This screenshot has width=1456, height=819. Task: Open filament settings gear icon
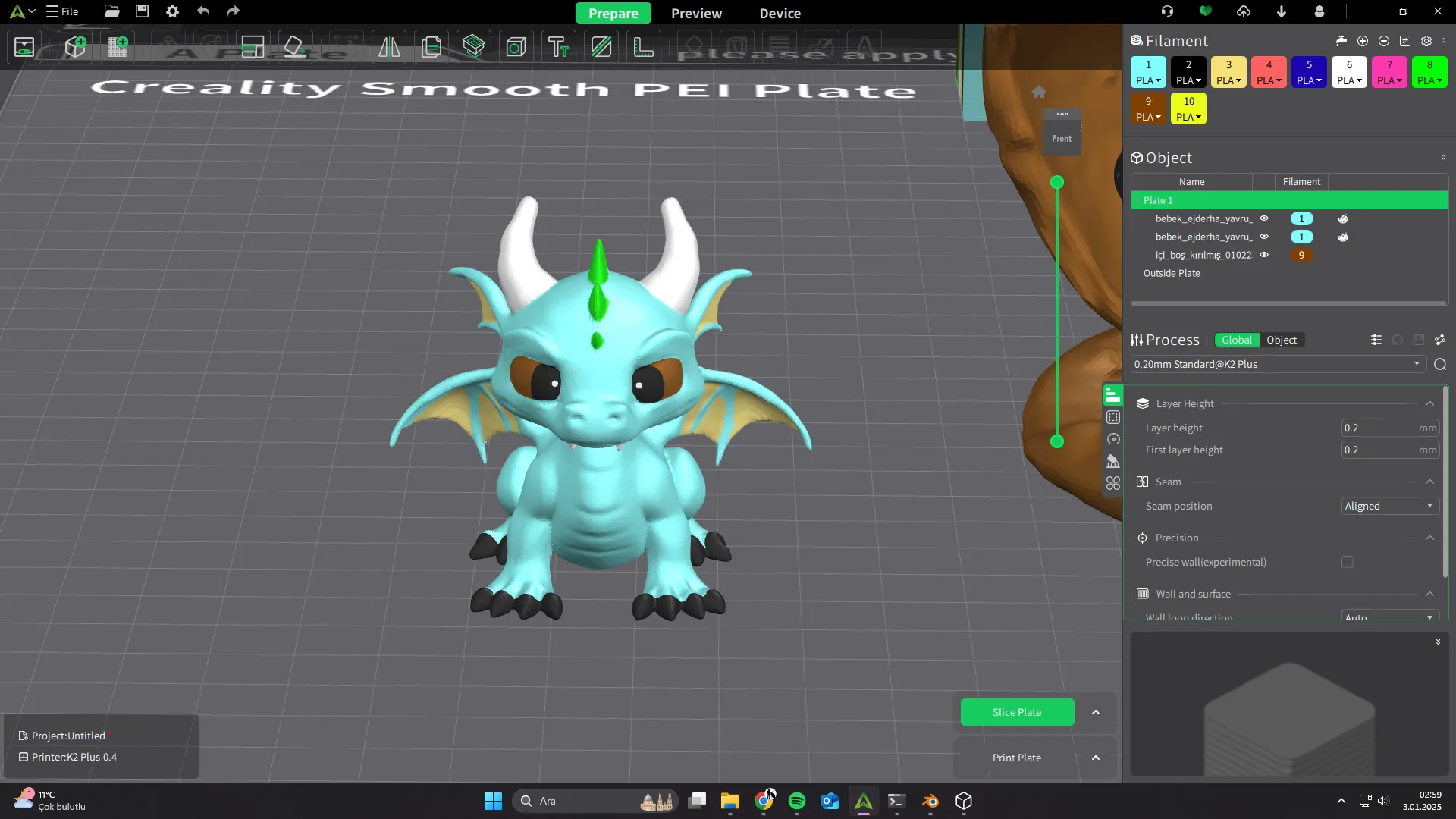click(1426, 41)
